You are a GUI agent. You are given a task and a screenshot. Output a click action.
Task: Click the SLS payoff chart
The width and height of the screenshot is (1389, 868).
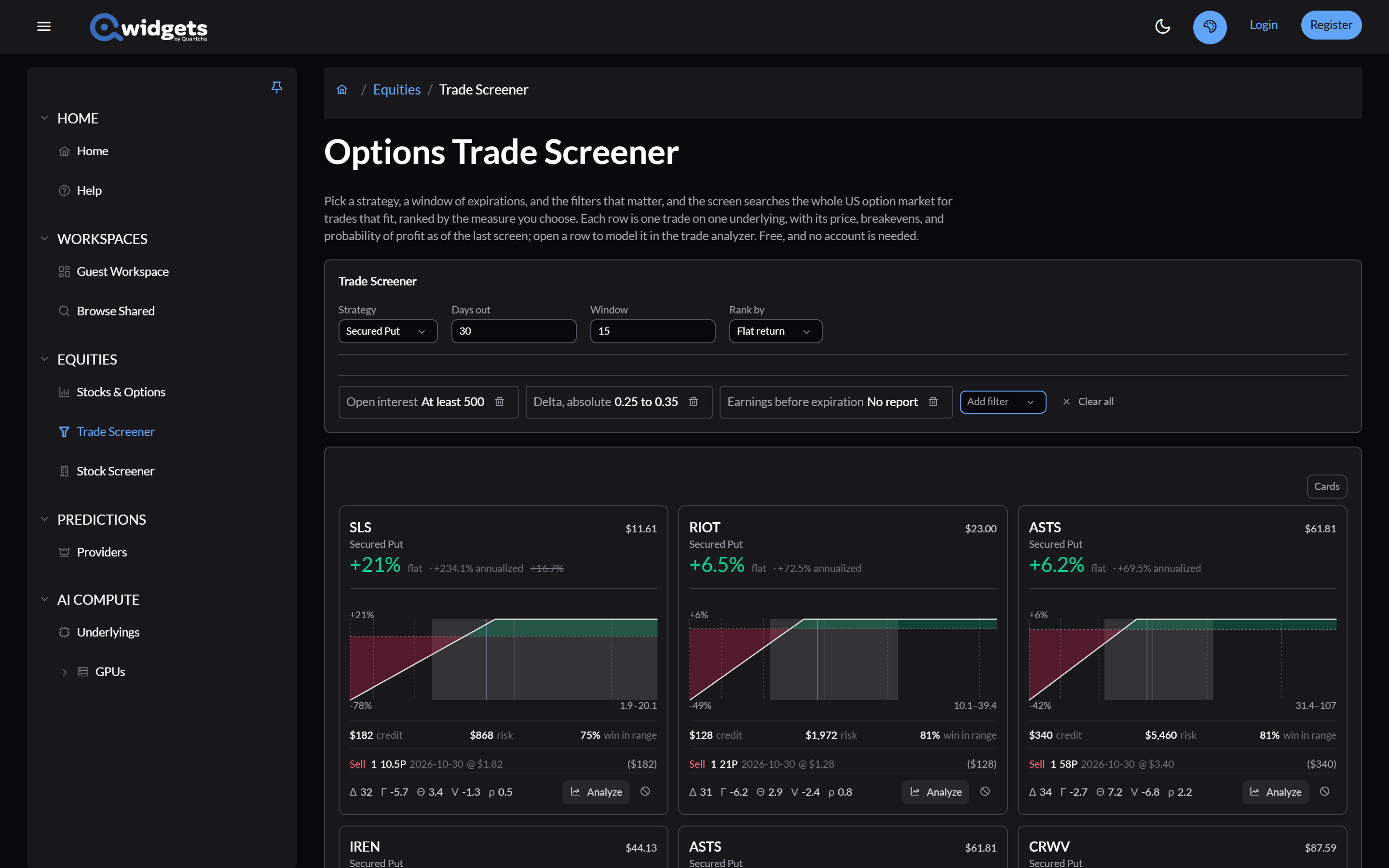(504, 659)
